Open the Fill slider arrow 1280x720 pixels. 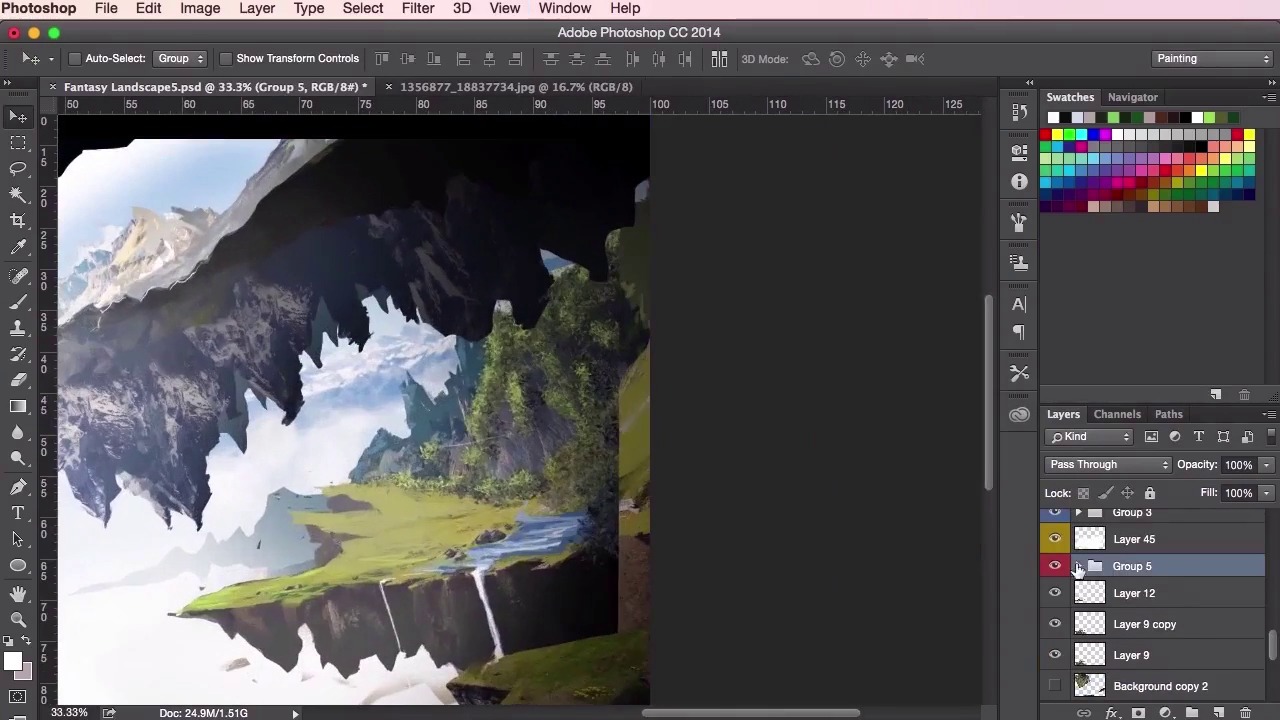pyautogui.click(x=1266, y=493)
